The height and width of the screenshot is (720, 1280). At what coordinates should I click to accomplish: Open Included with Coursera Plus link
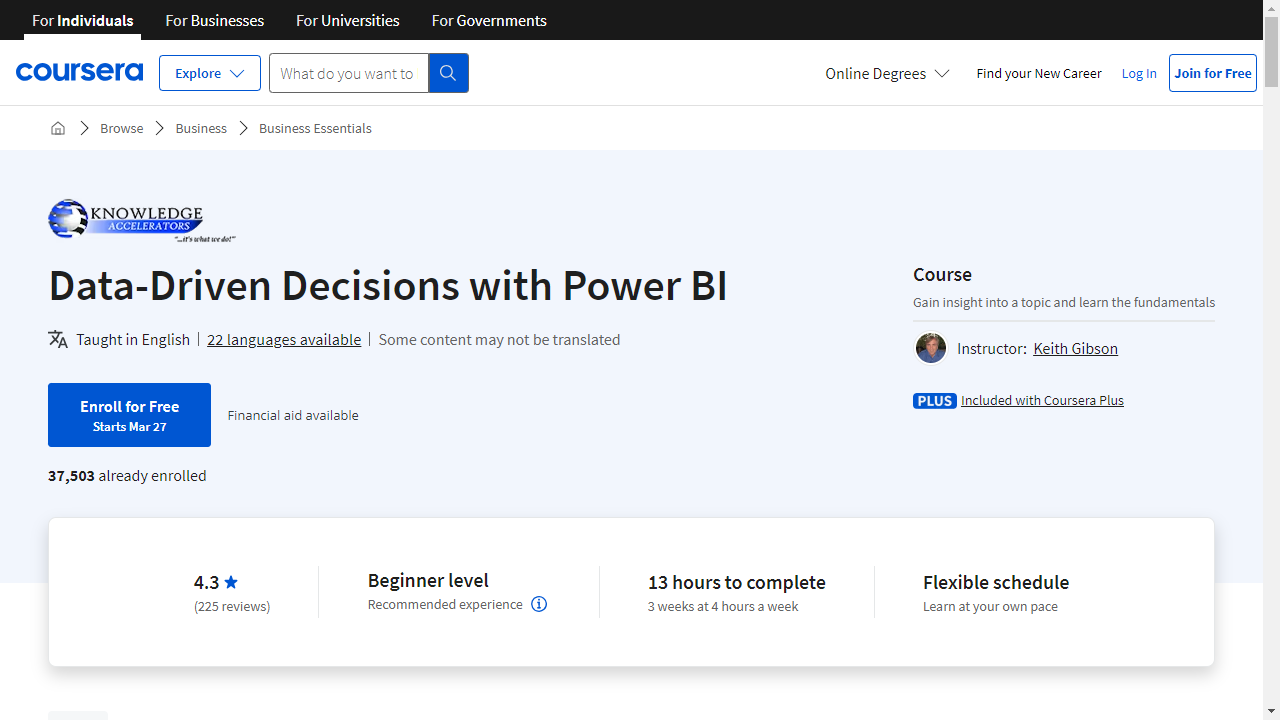coord(1042,400)
